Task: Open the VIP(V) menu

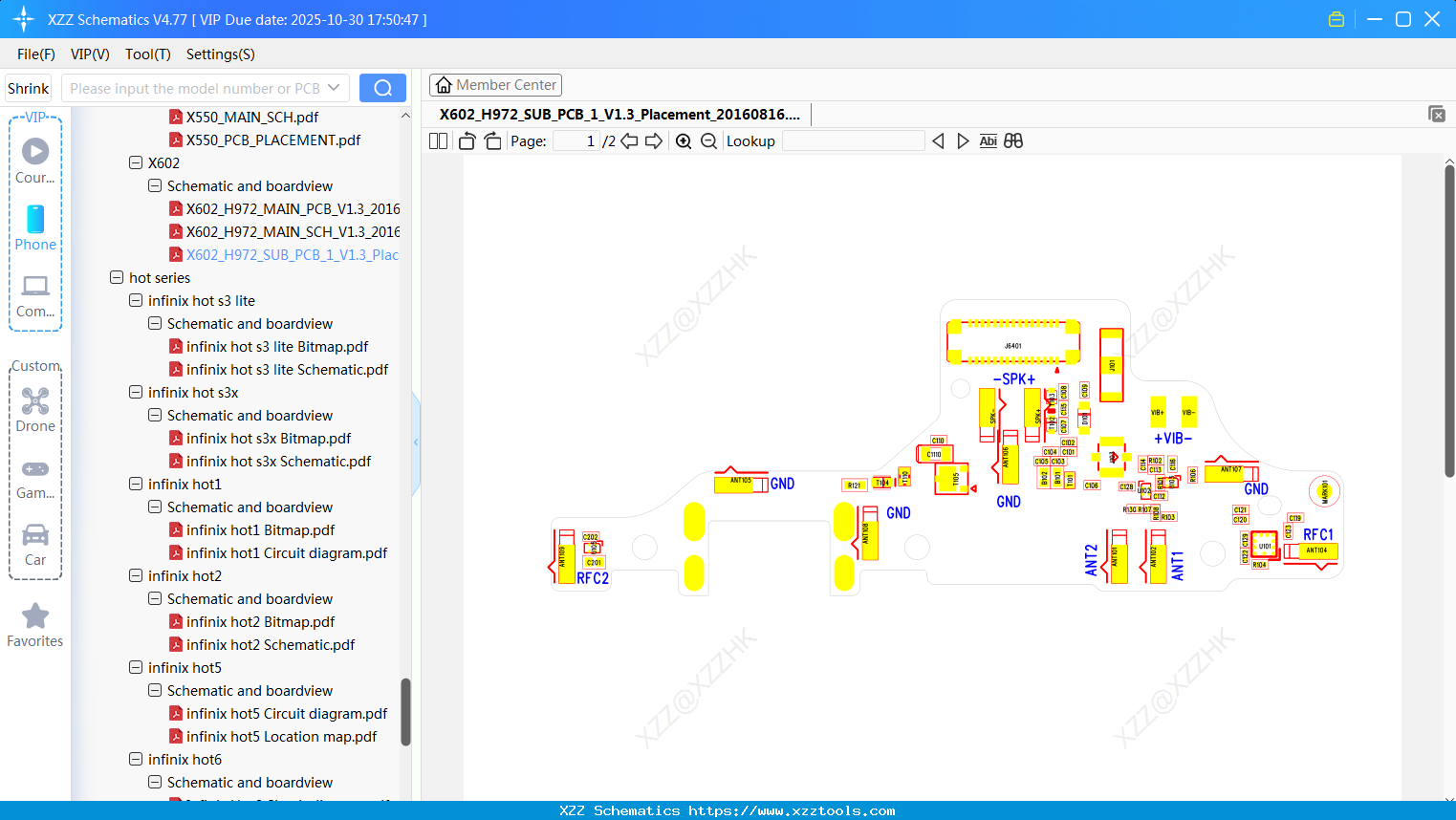Action: [x=90, y=54]
